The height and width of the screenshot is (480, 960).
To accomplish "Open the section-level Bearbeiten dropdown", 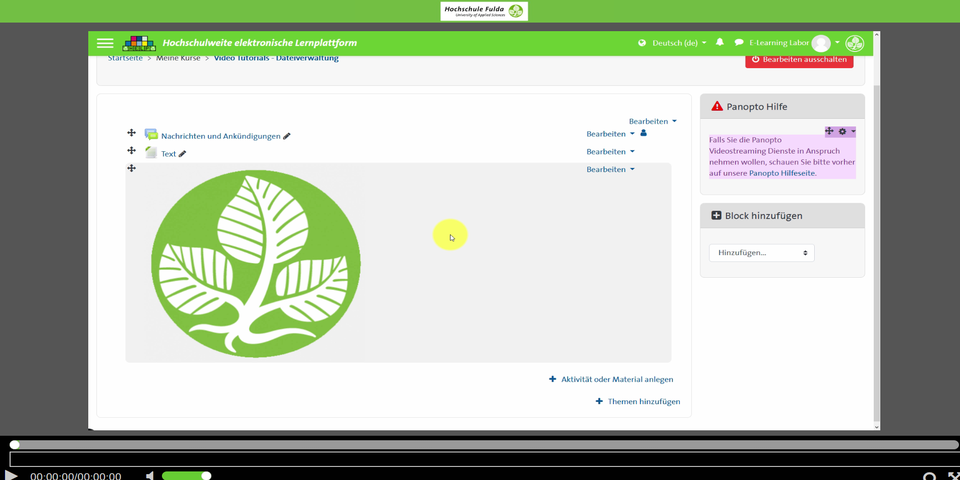I will click(x=653, y=121).
